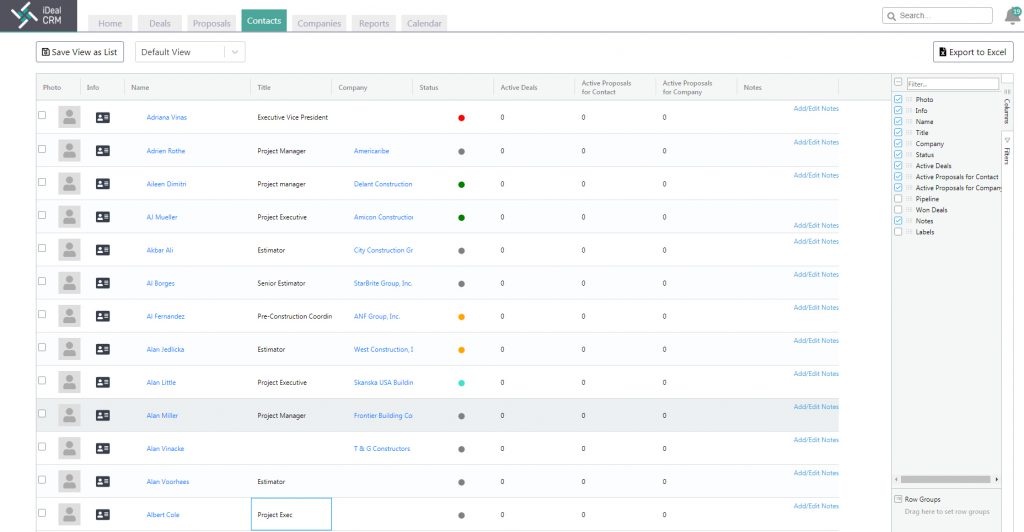Uncheck the Photo column checkbox
Image resolution: width=1024 pixels, height=532 pixels.
pyautogui.click(x=898, y=99)
